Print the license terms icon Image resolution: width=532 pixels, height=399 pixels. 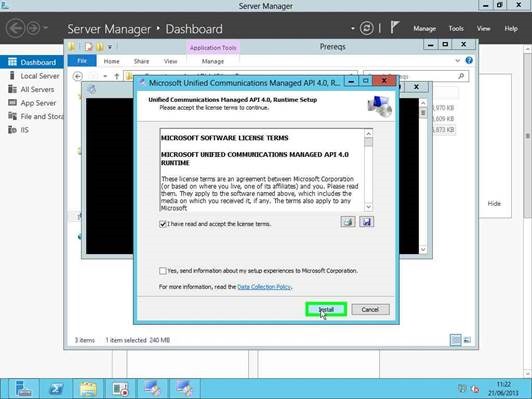tap(348, 222)
